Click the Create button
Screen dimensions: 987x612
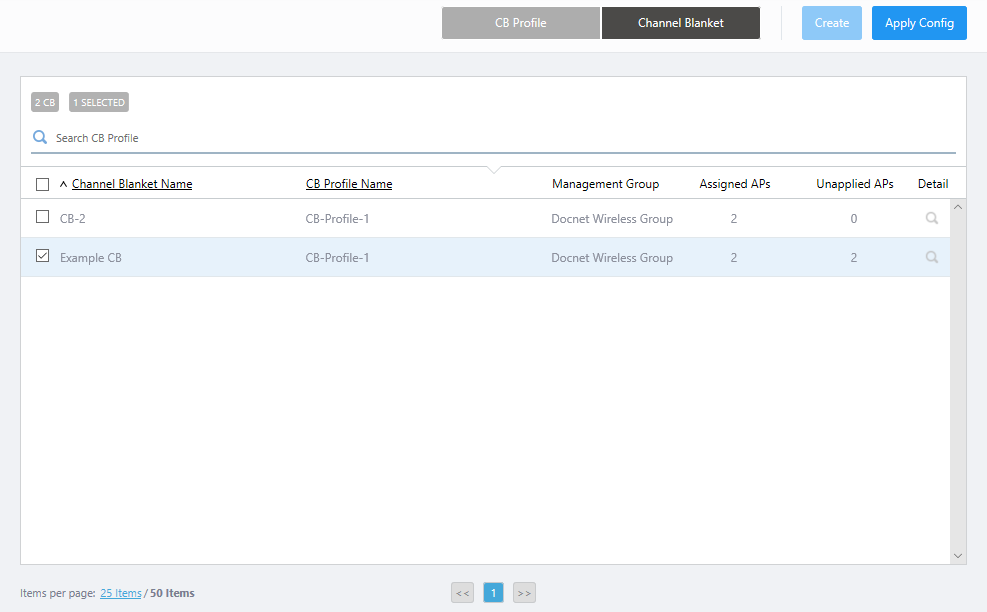tap(831, 23)
